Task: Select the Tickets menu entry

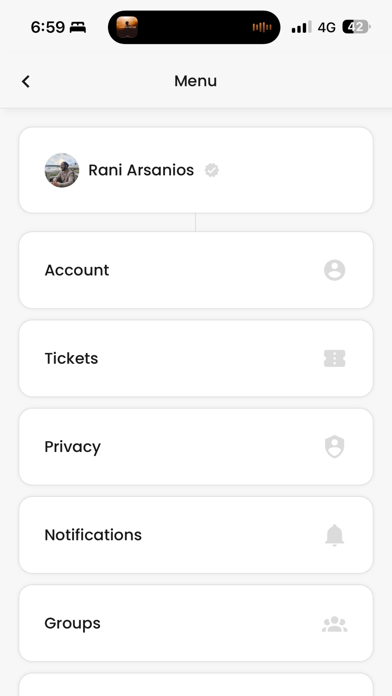Action: coord(196,358)
